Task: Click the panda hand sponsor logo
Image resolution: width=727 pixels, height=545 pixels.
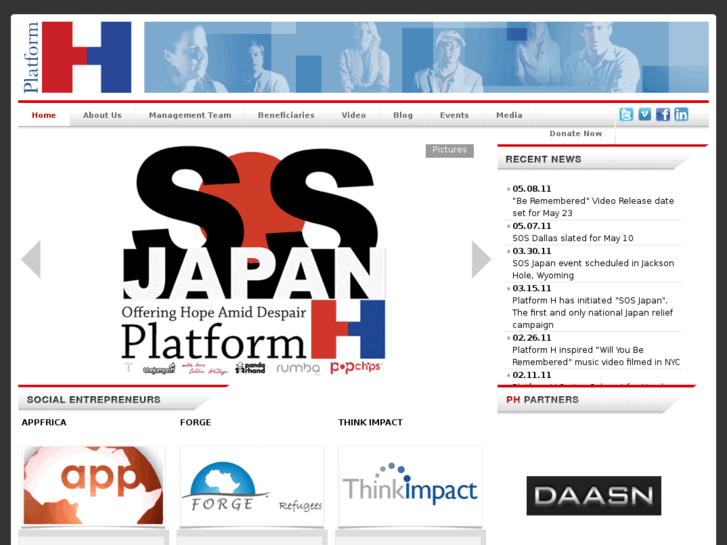Action: [x=250, y=368]
